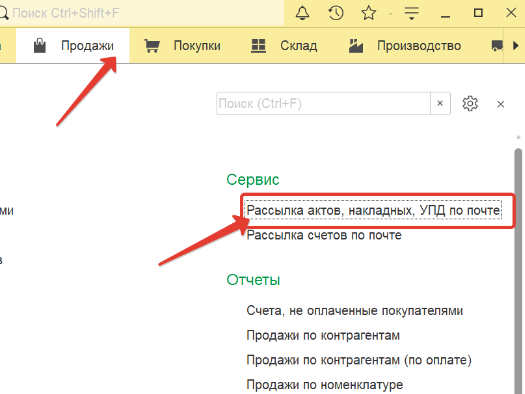Click the shopping bag icon of Продажи

[40, 46]
